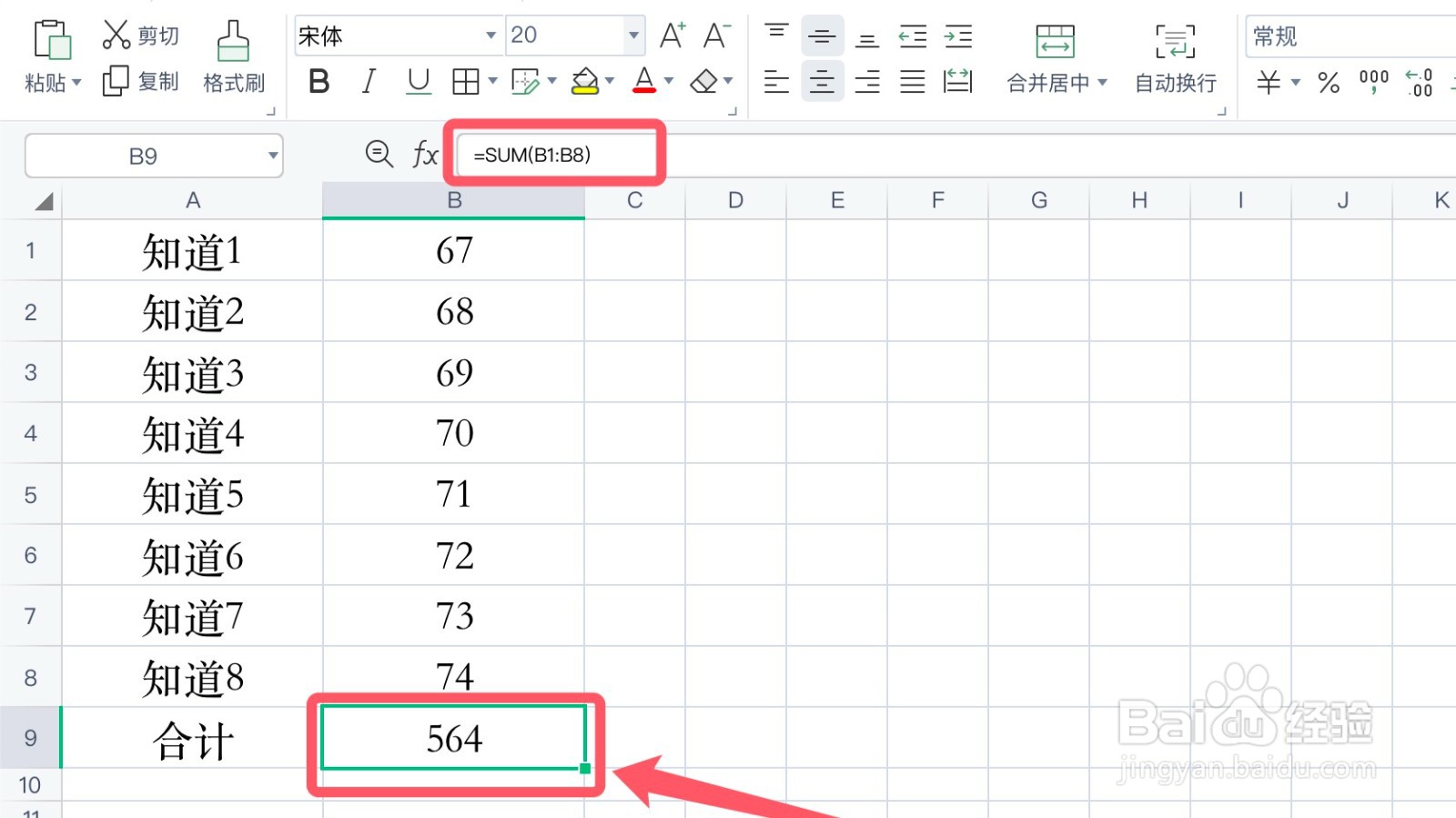Apply thousands separator 000 format

coord(1374,82)
